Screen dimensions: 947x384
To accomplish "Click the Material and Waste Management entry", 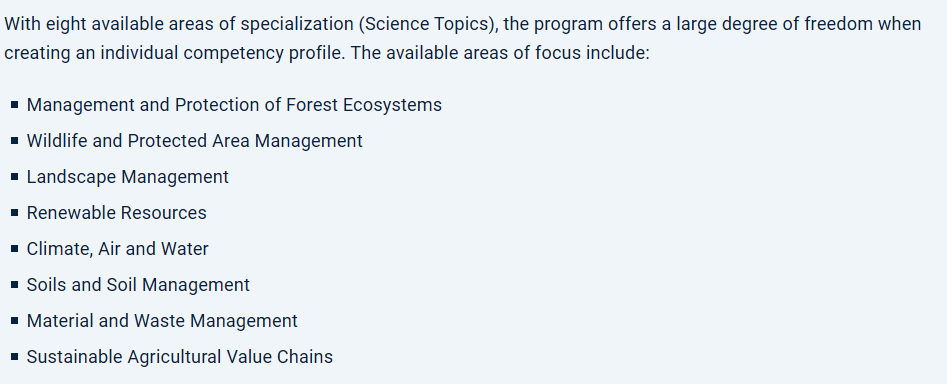I will [162, 321].
